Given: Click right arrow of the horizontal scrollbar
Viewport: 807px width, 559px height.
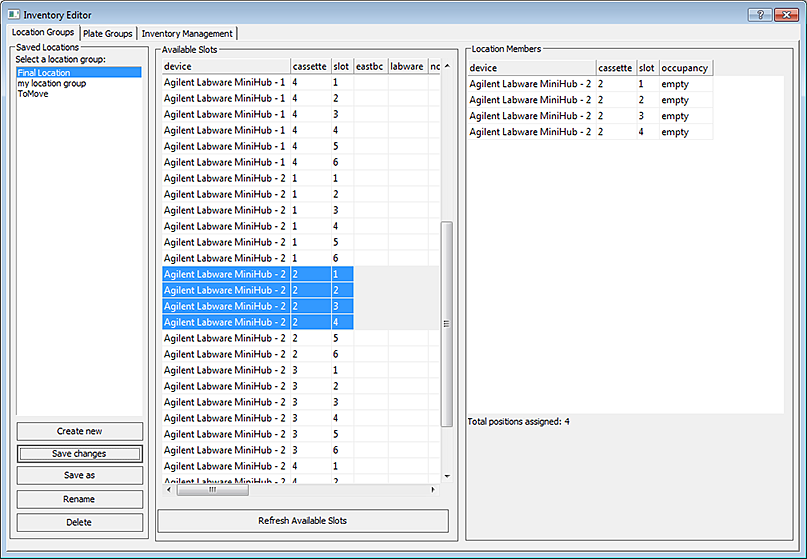Looking at the screenshot, I should [x=433, y=490].
